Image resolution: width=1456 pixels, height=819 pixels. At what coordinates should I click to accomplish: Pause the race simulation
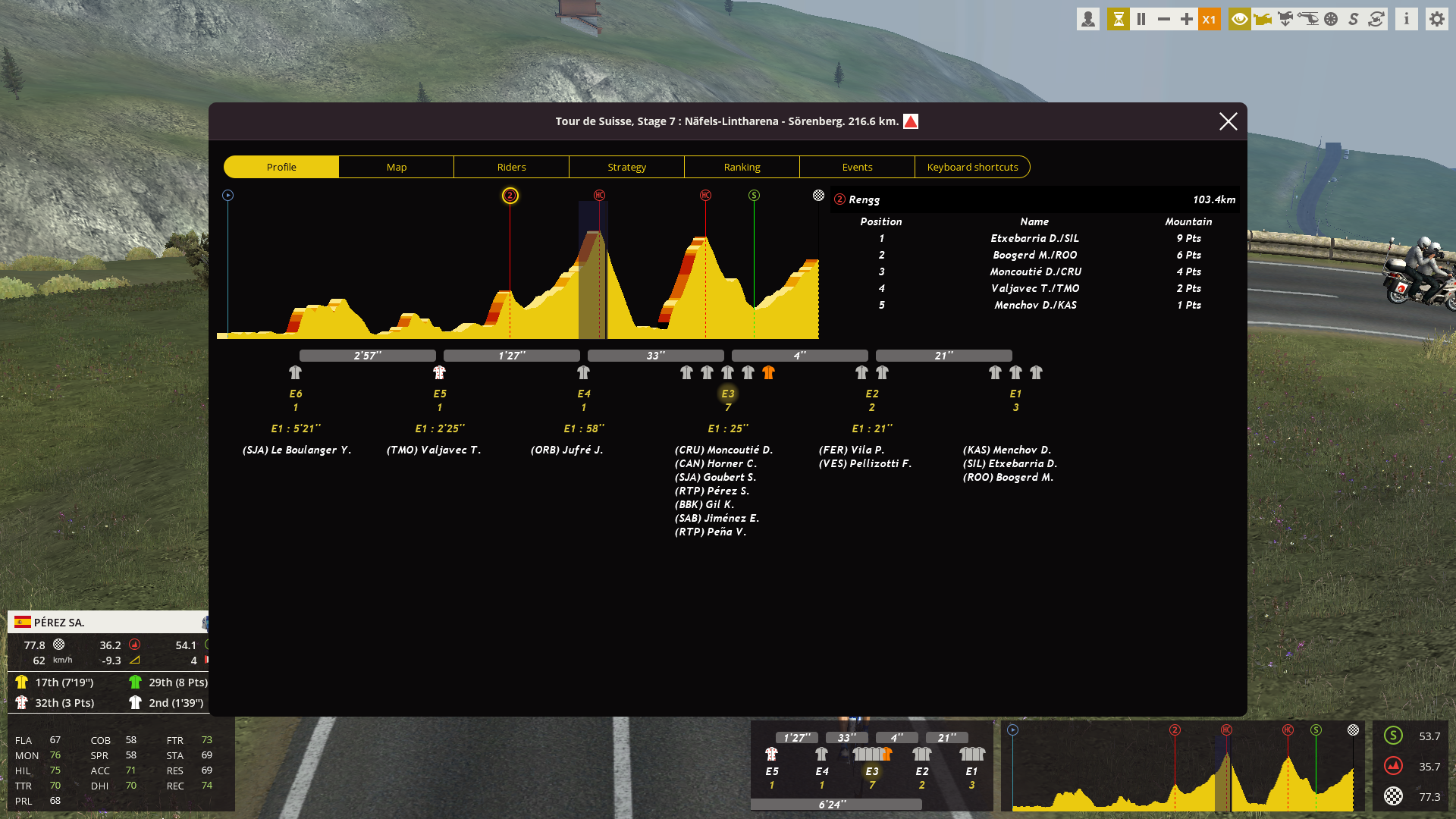(1141, 19)
